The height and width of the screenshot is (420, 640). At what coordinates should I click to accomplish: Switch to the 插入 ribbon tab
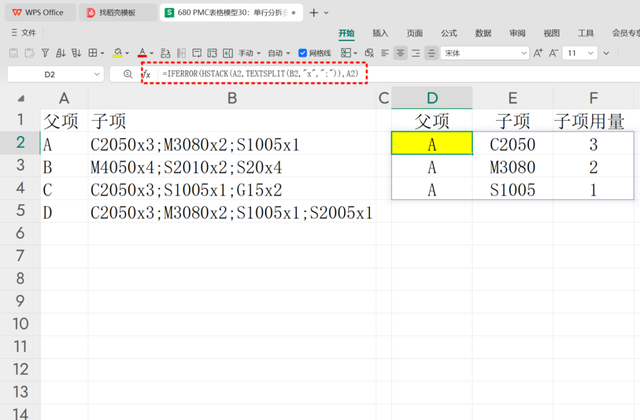tap(380, 32)
